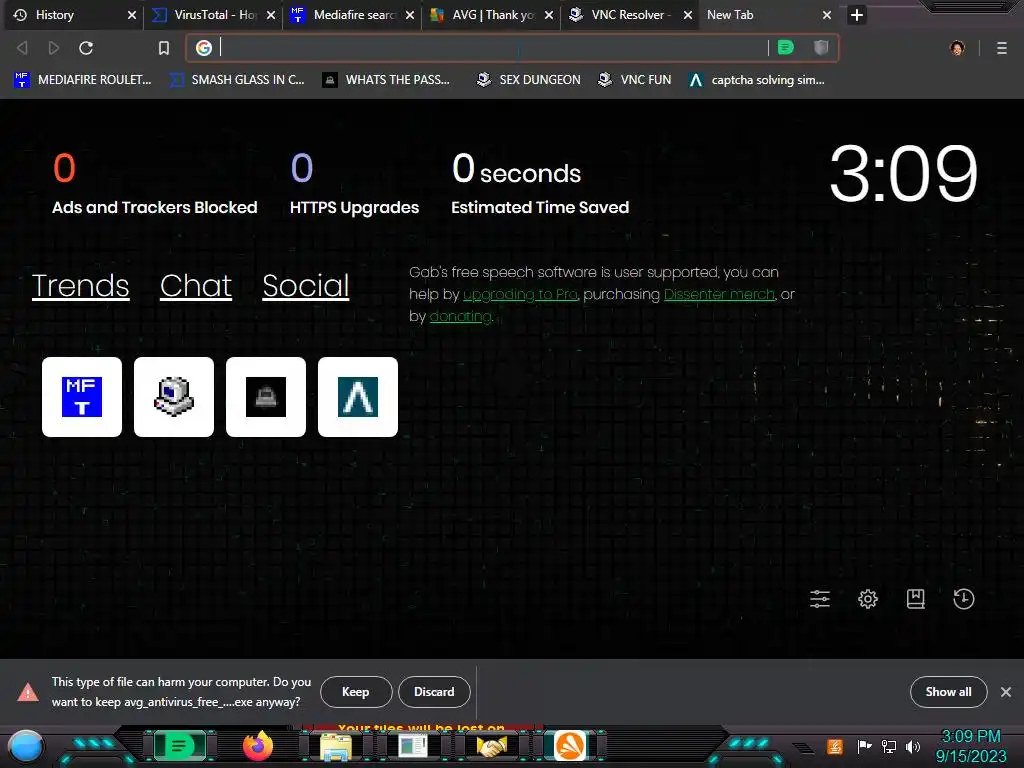Go forward with the forward arrow
The height and width of the screenshot is (768, 1024).
tap(54, 48)
